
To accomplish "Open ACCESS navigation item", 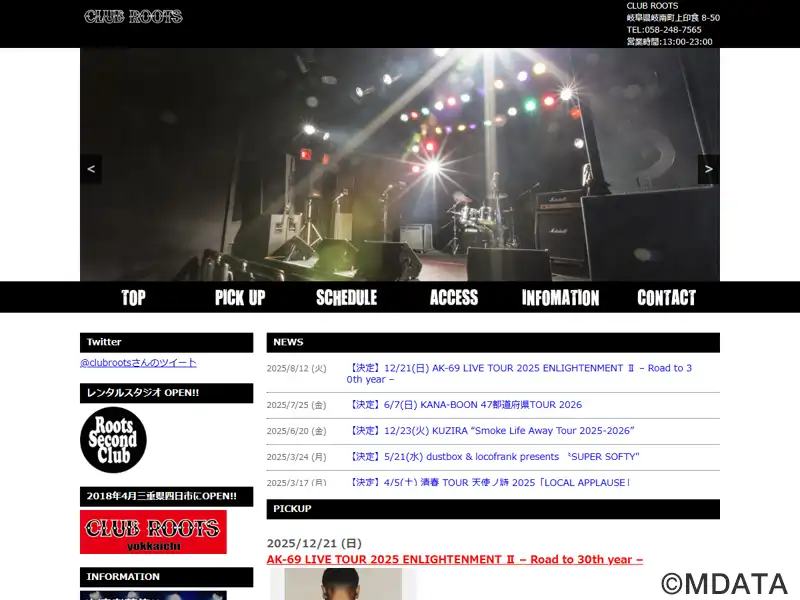I will (454, 297).
